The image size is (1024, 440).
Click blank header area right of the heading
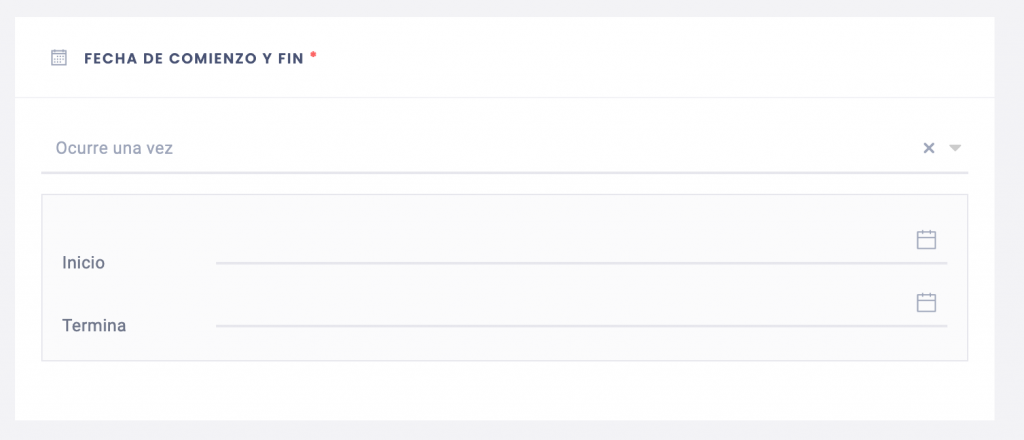click(x=653, y=57)
